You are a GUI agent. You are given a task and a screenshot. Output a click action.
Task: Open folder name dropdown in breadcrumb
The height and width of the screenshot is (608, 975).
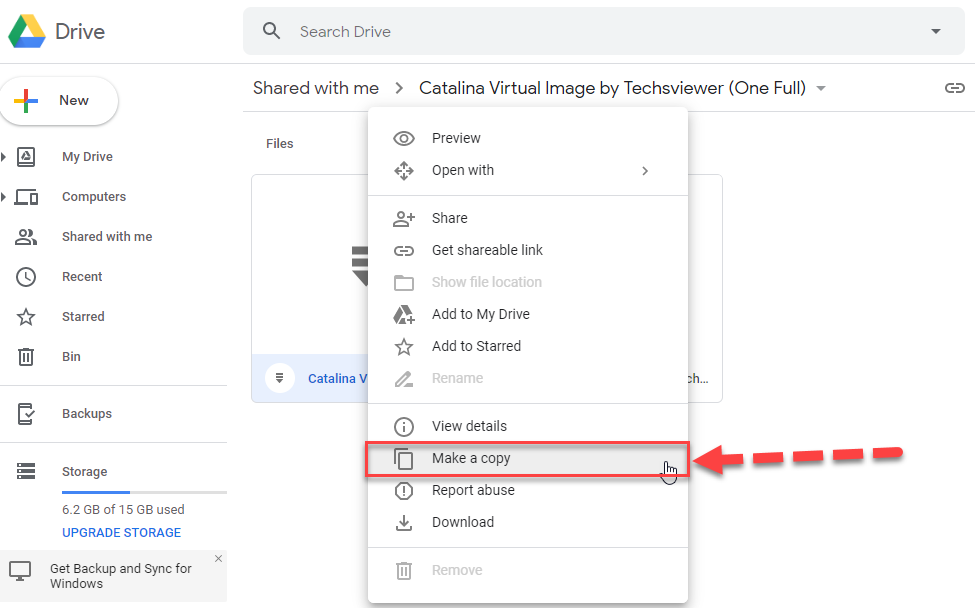click(821, 88)
